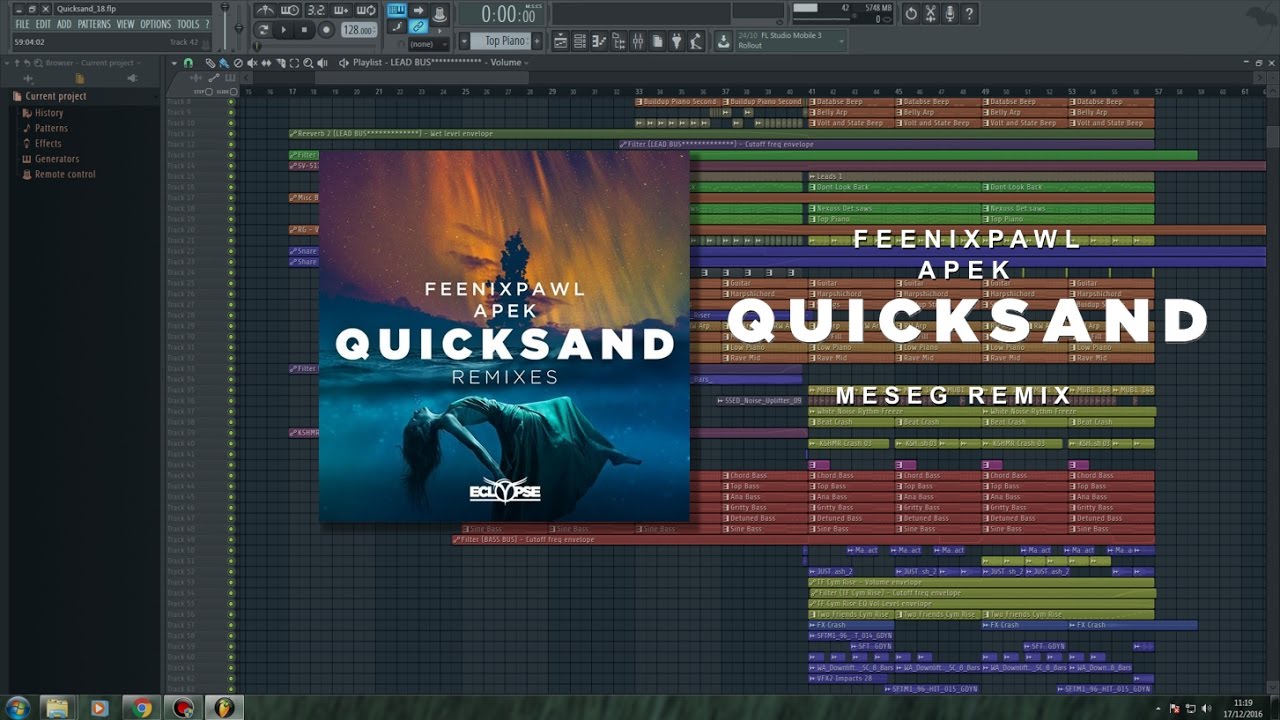Open the Mixer window icon
The image size is (1280, 720).
tap(638, 41)
